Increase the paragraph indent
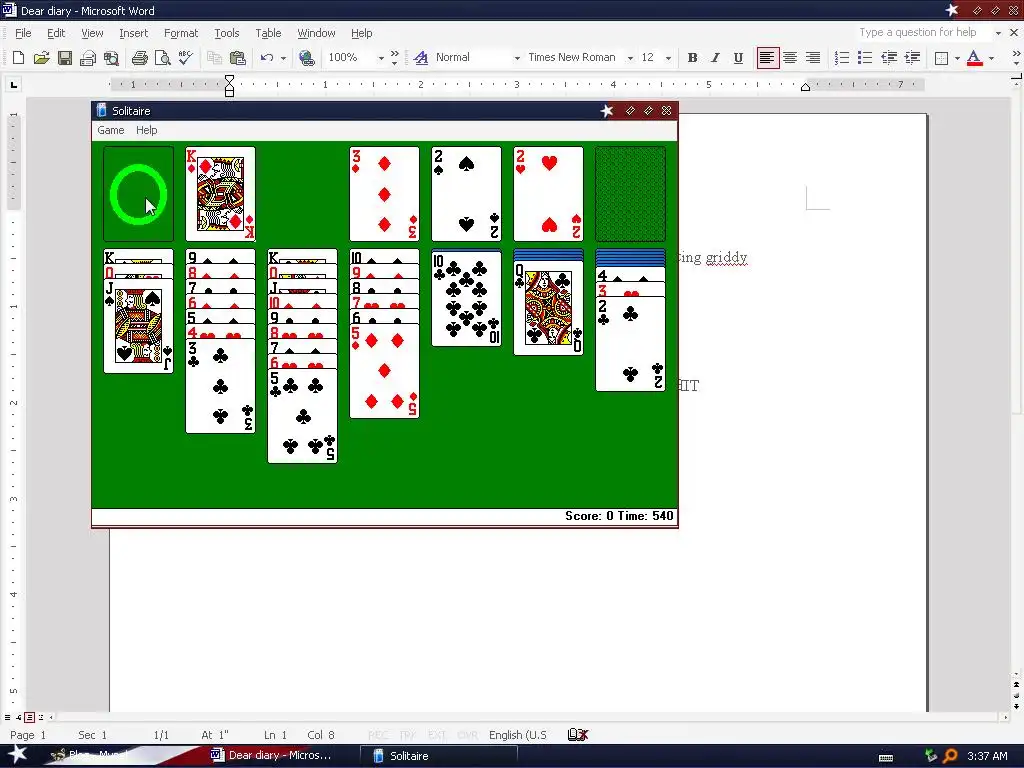The image size is (1024, 768). (x=912, y=58)
